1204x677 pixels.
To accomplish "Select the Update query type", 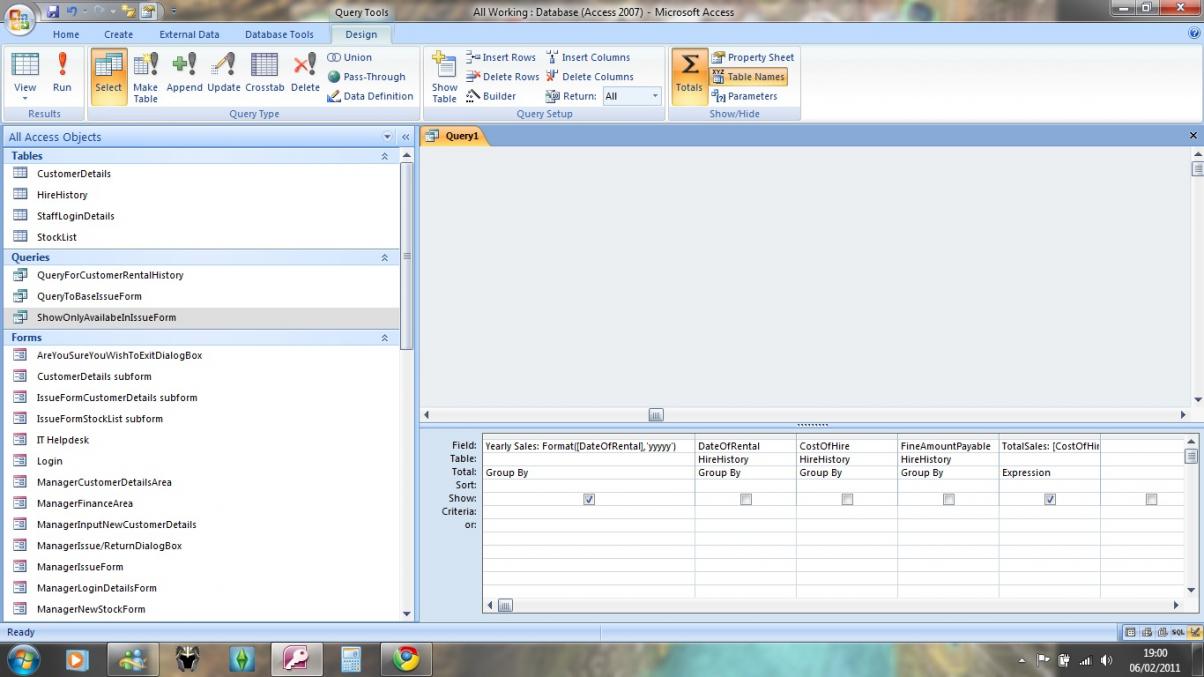I will tap(224, 75).
